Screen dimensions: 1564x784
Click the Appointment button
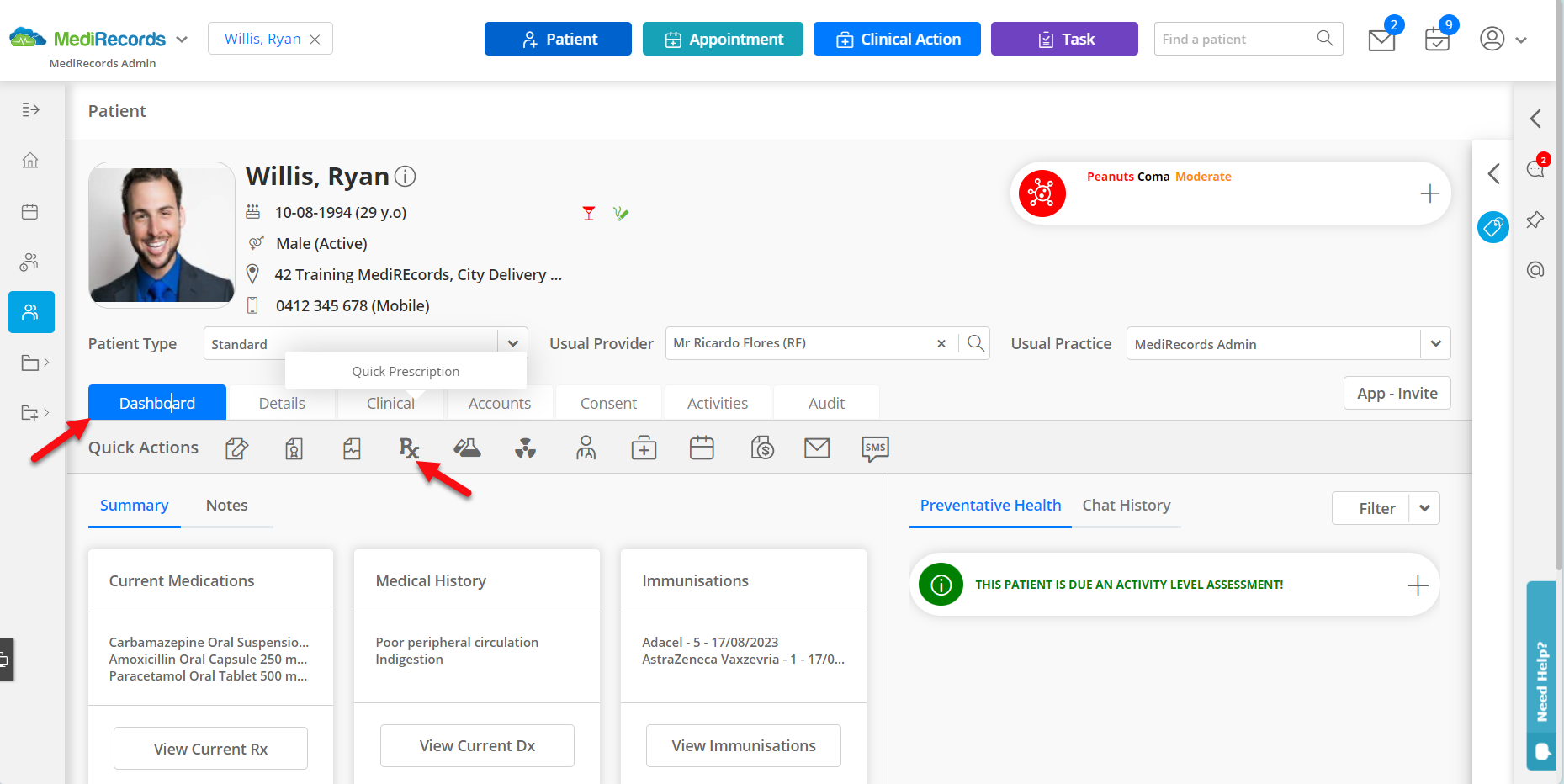pos(723,39)
